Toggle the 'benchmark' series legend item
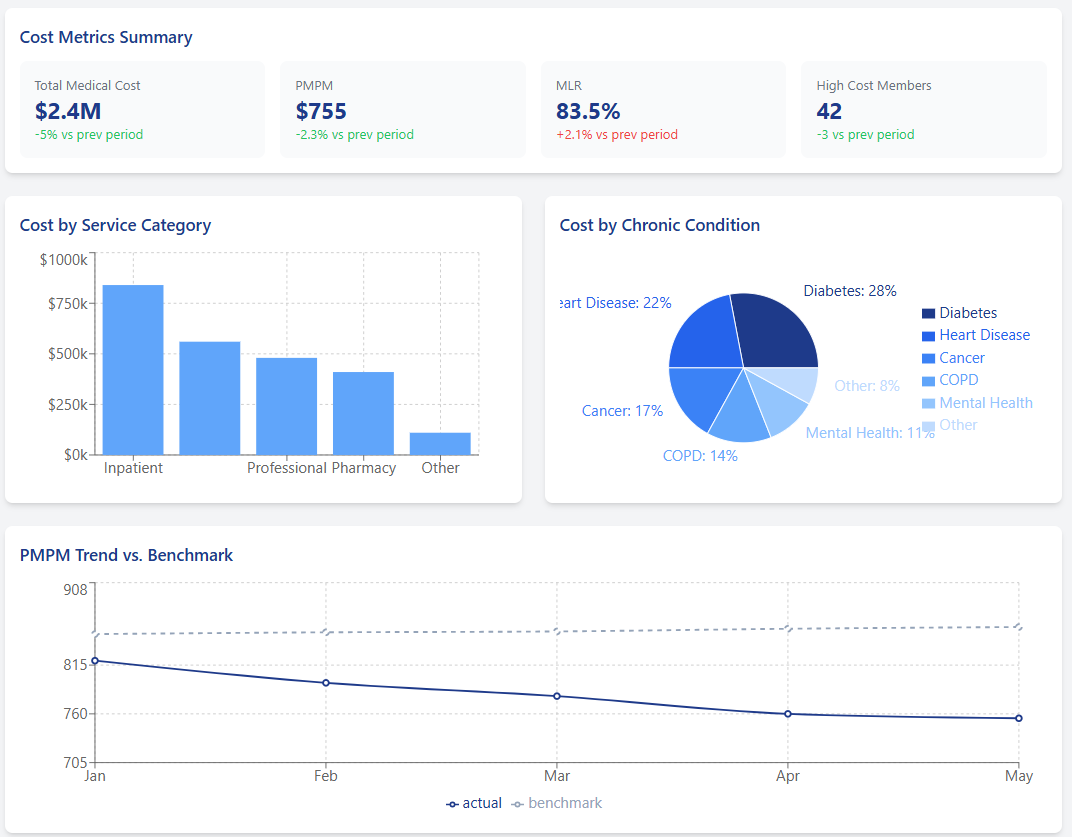The image size is (1072, 837). (557, 803)
